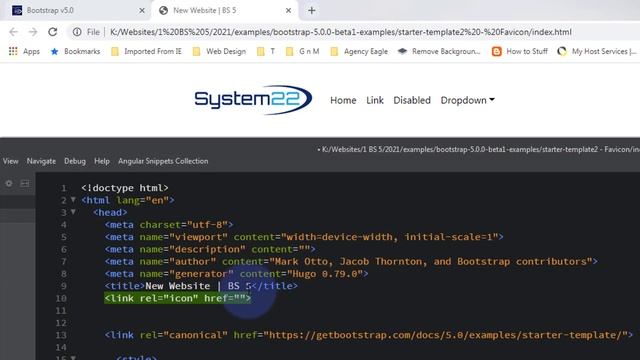Open the sidebar gear settings icon

click(9, 184)
